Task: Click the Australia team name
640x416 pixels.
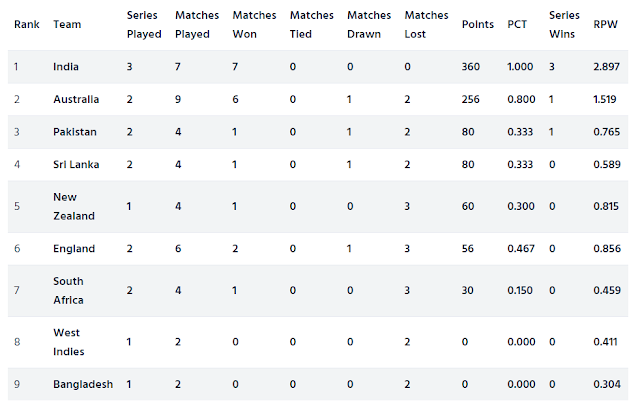Action: [x=76, y=99]
